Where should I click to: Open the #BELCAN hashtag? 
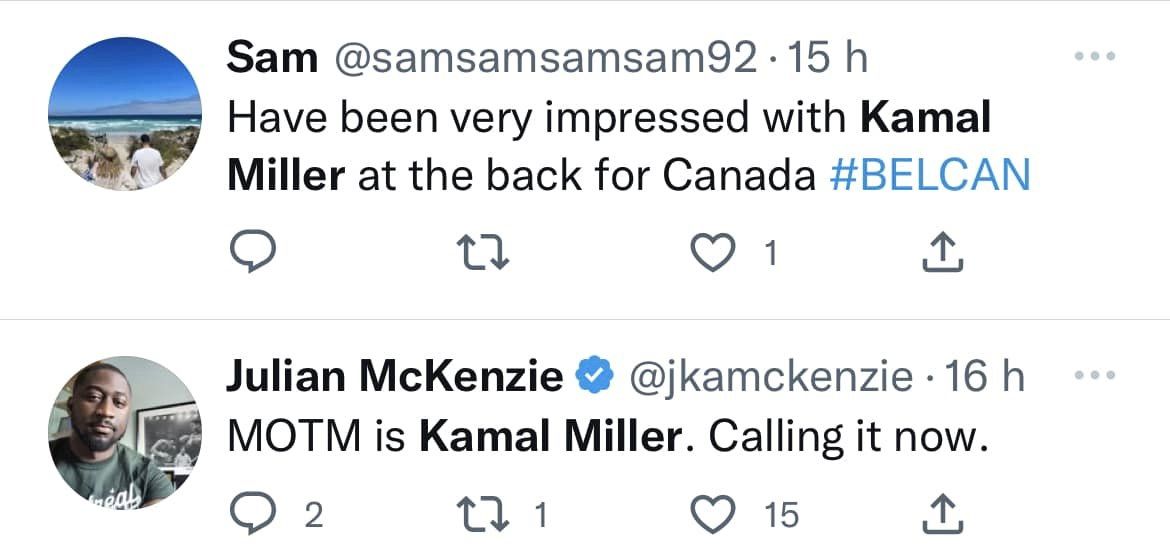click(x=930, y=176)
